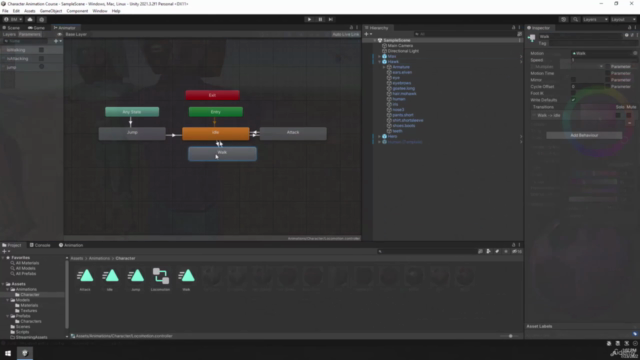Start Play mode with the play button

309,19
